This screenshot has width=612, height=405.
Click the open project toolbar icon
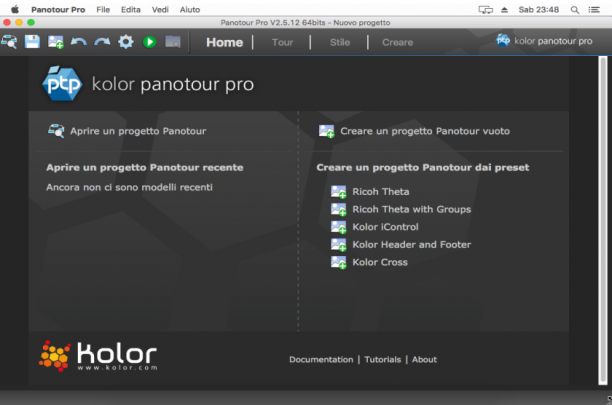[9, 42]
